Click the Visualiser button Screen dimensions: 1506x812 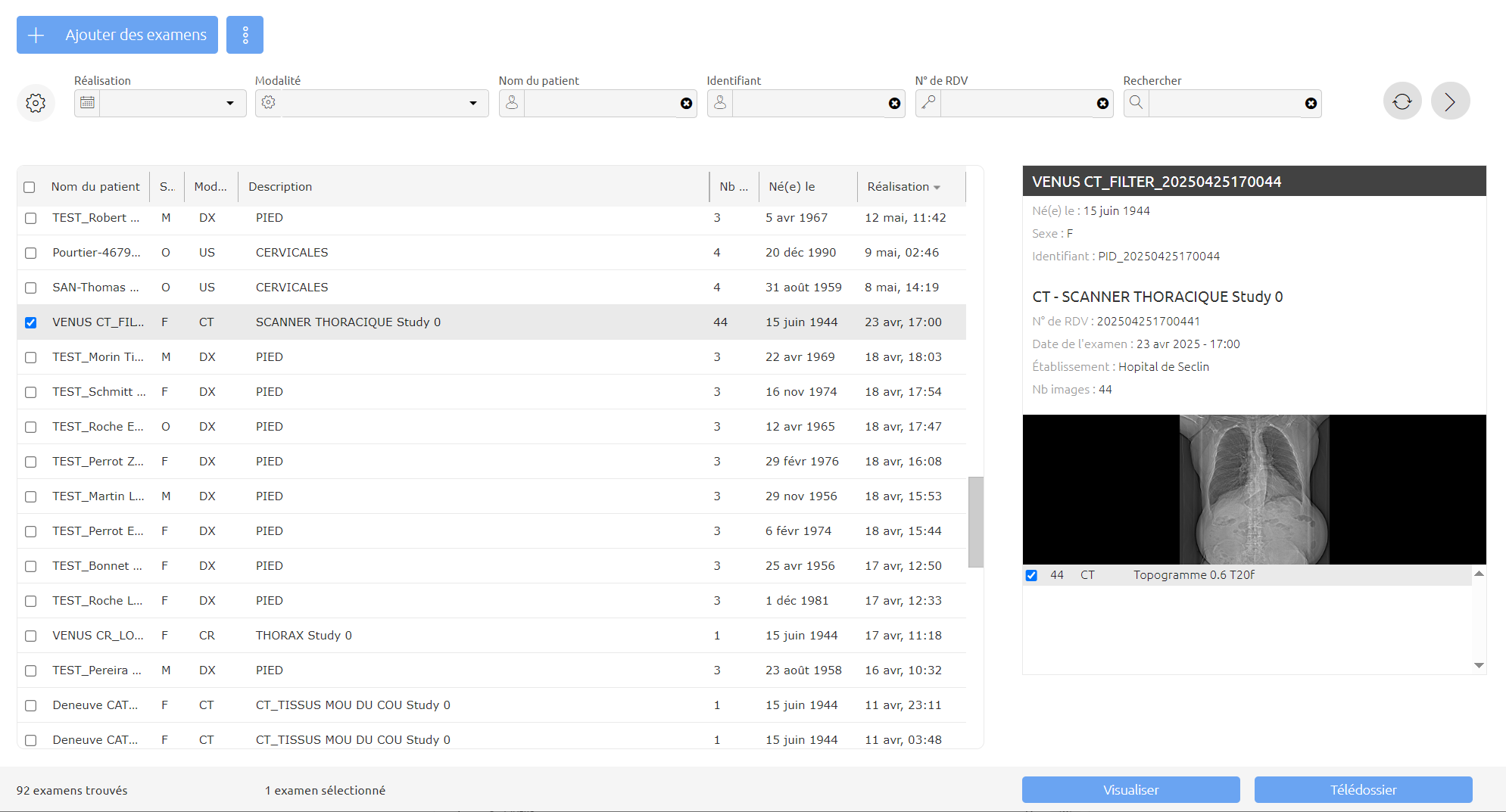(x=1130, y=790)
